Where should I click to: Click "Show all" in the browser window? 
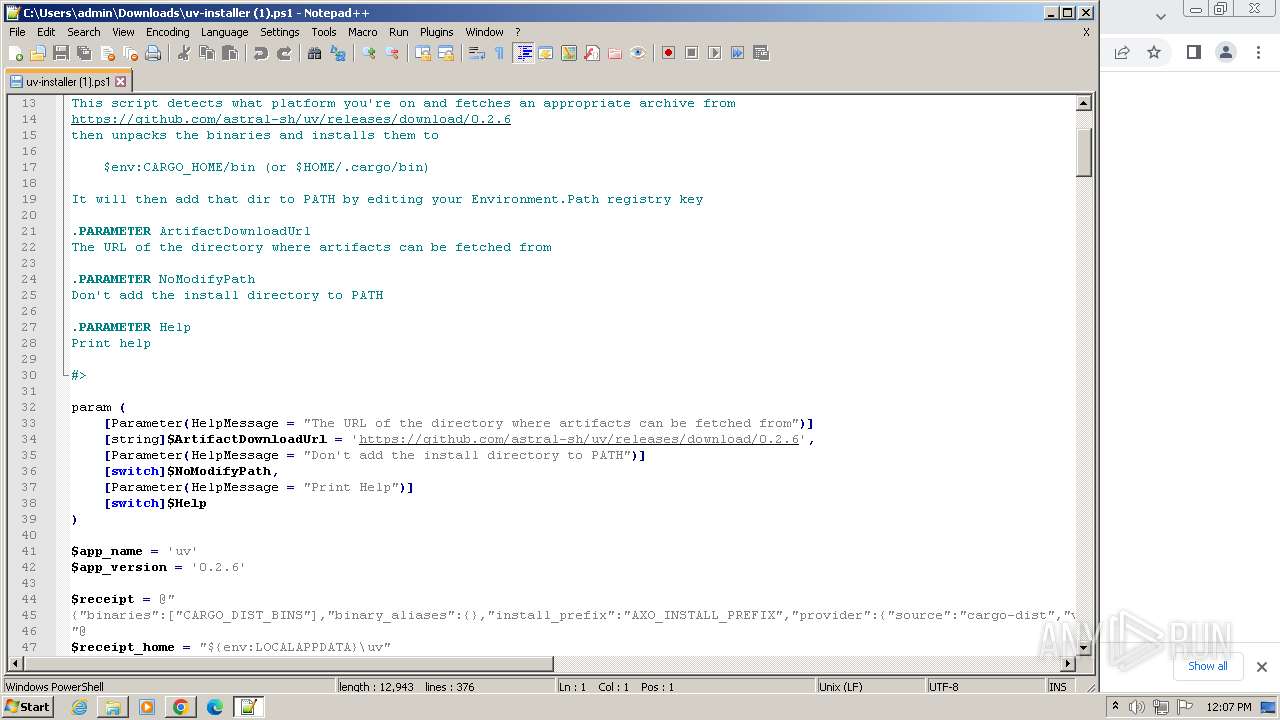(x=1207, y=666)
